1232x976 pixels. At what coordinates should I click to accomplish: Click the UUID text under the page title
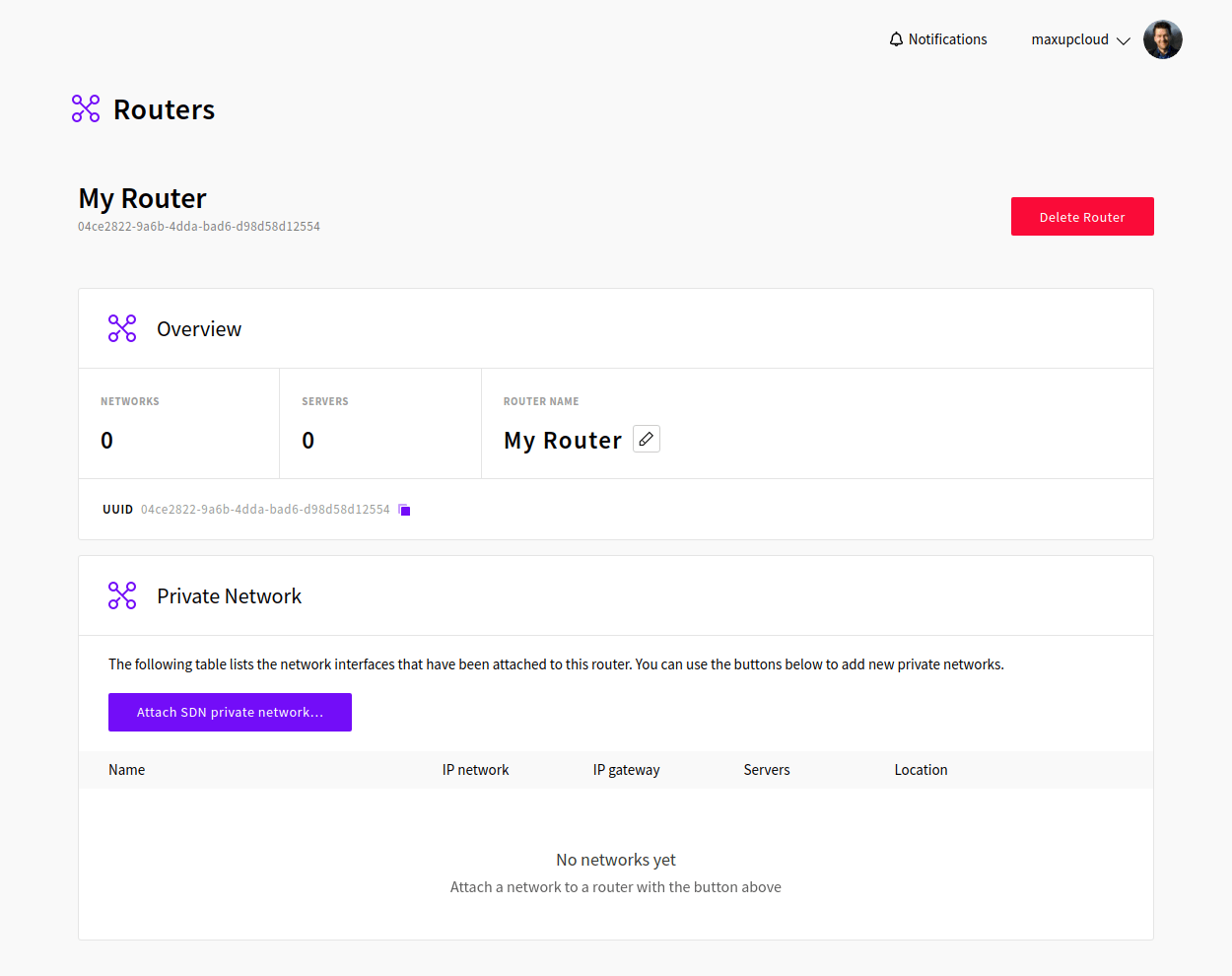click(199, 227)
